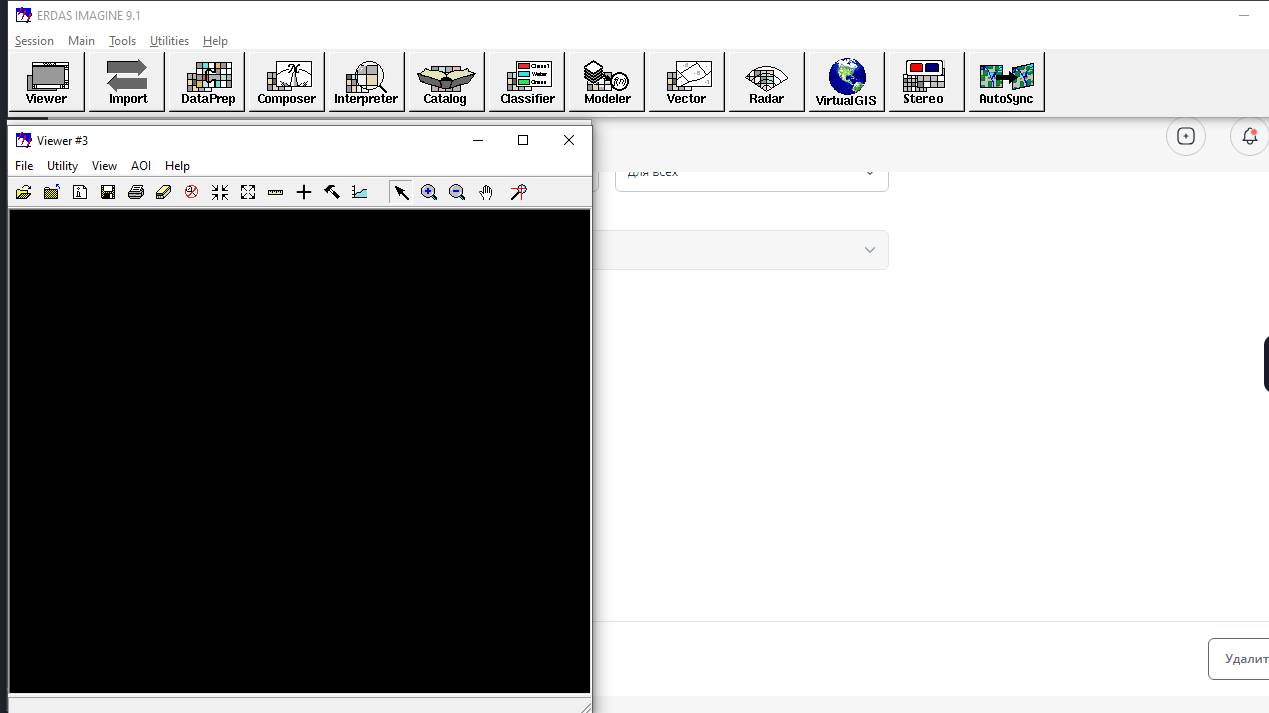Select the ruler measure tool

[x=276, y=192]
